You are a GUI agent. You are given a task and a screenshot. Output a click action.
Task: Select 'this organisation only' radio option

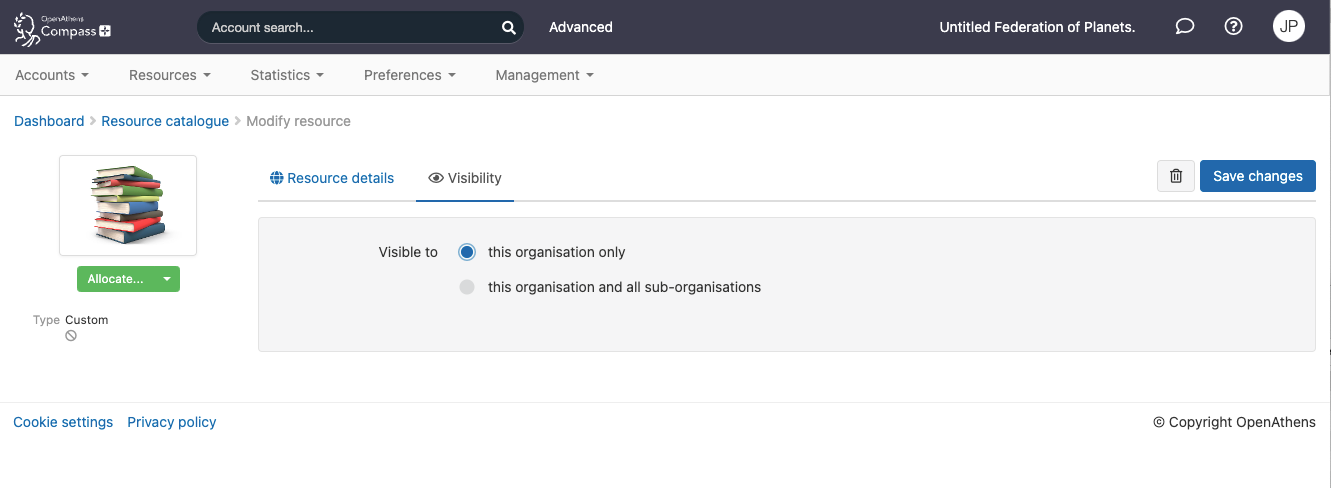point(467,252)
